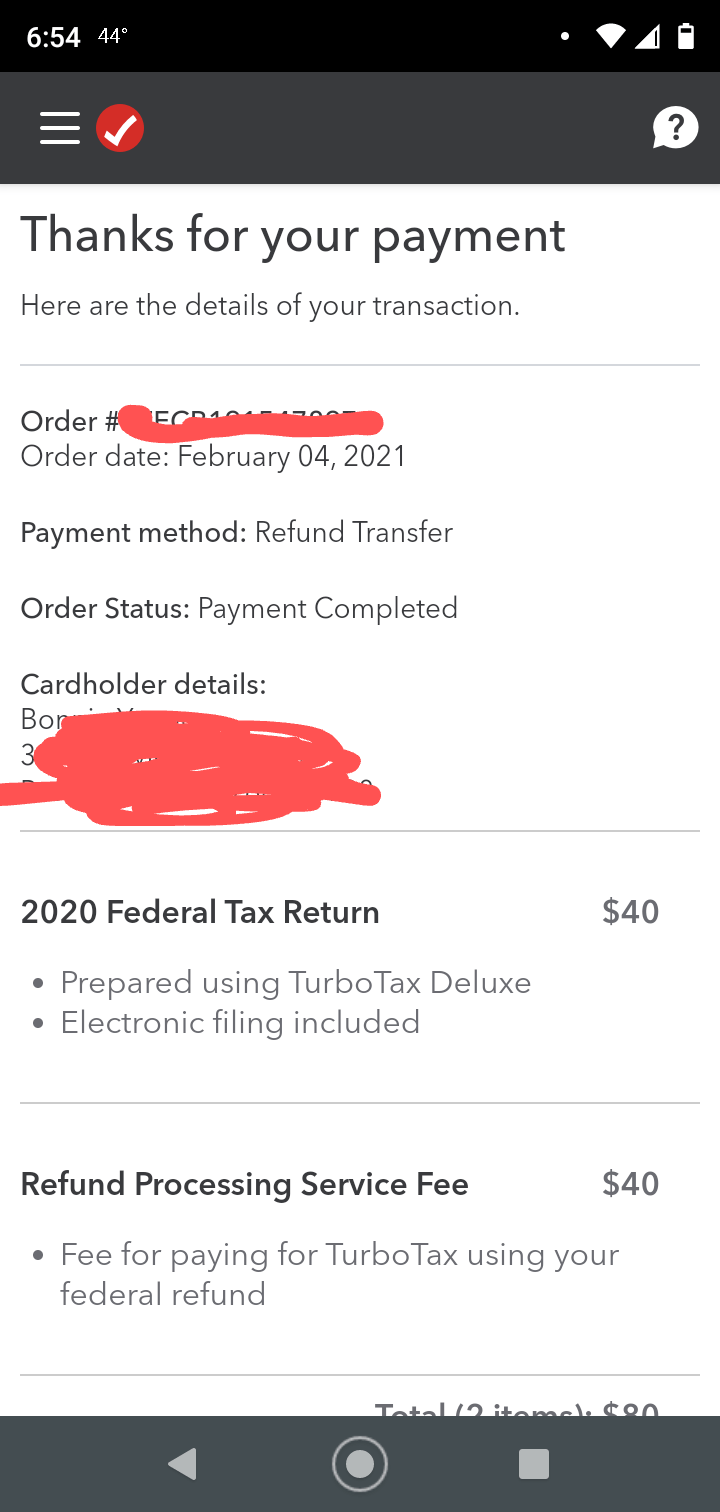Tap the Payment method Refund Transfer line
Viewport: 720px width, 1512px height.
pyautogui.click(x=237, y=532)
